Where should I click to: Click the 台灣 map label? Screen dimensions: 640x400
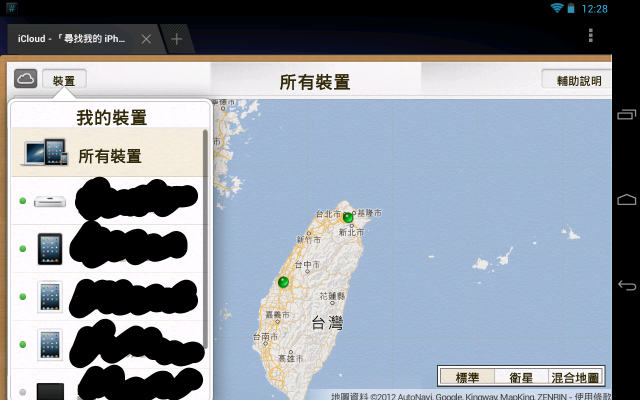pos(327,322)
